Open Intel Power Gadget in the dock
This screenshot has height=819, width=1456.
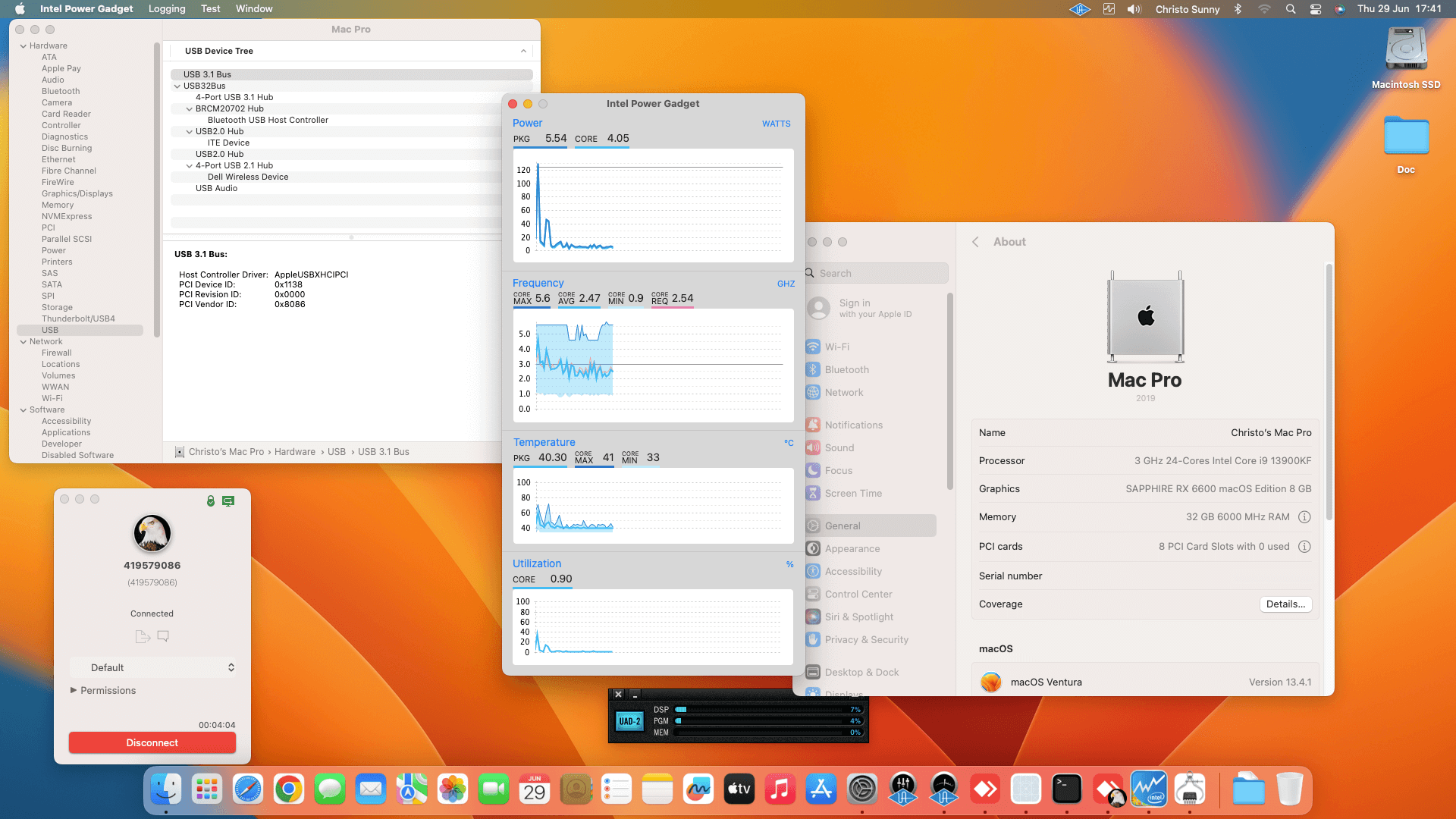(1148, 789)
